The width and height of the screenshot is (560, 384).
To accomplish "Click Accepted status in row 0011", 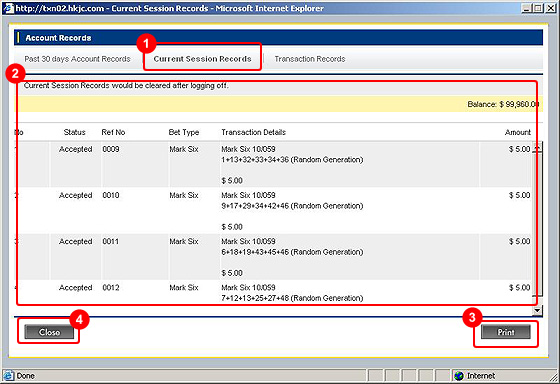I will tap(75, 241).
